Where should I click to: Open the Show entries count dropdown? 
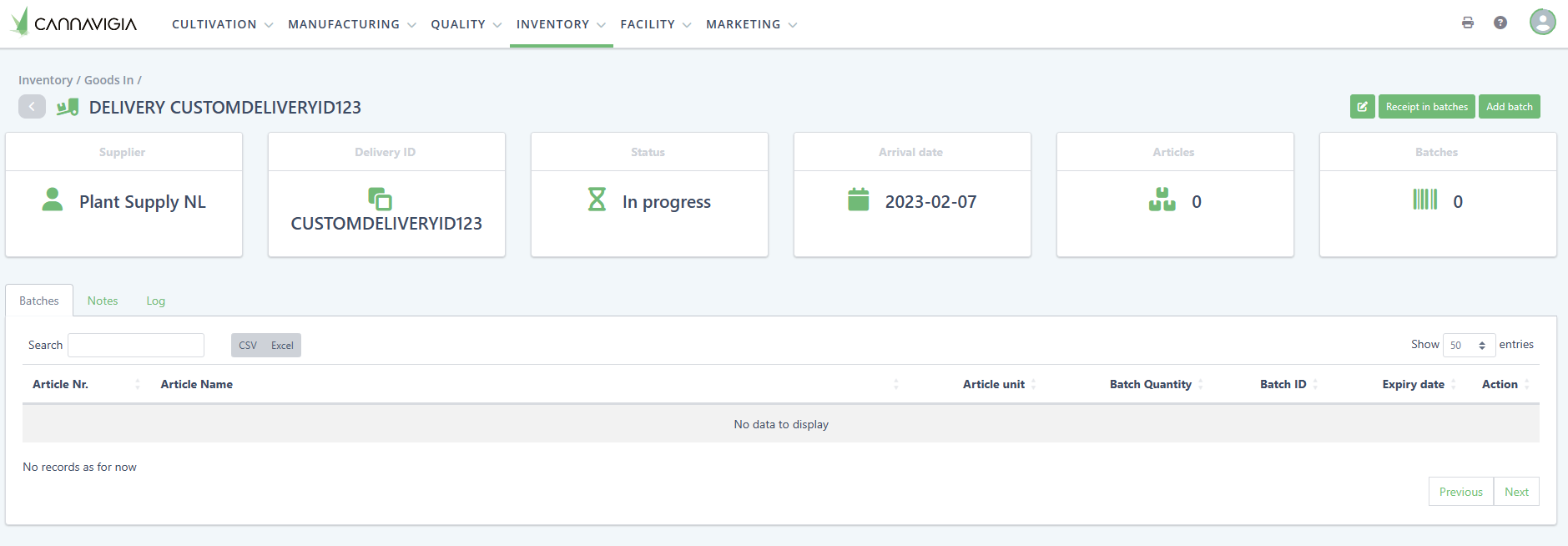click(1468, 345)
